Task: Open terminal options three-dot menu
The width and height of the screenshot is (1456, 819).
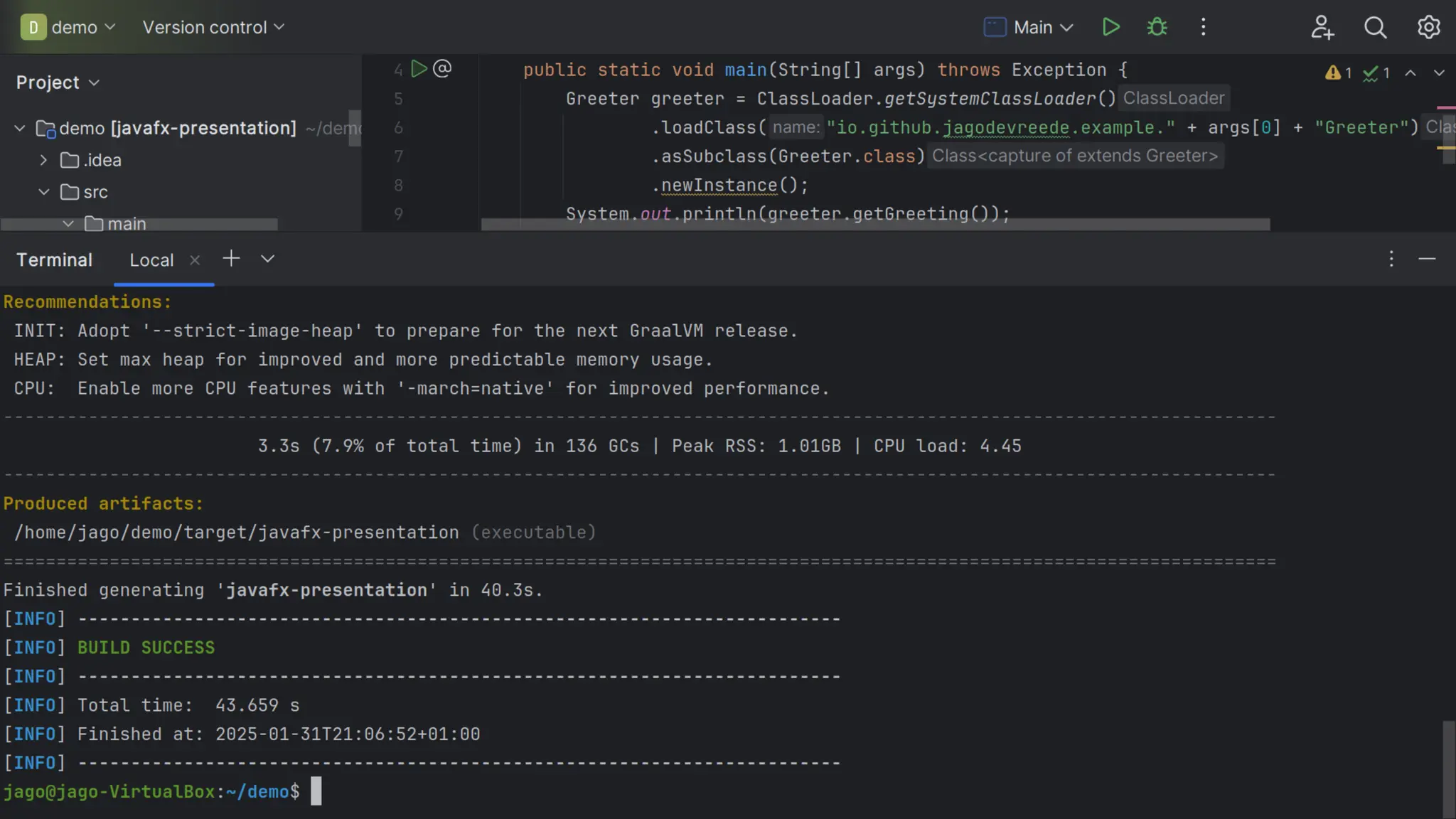Action: point(1391,259)
